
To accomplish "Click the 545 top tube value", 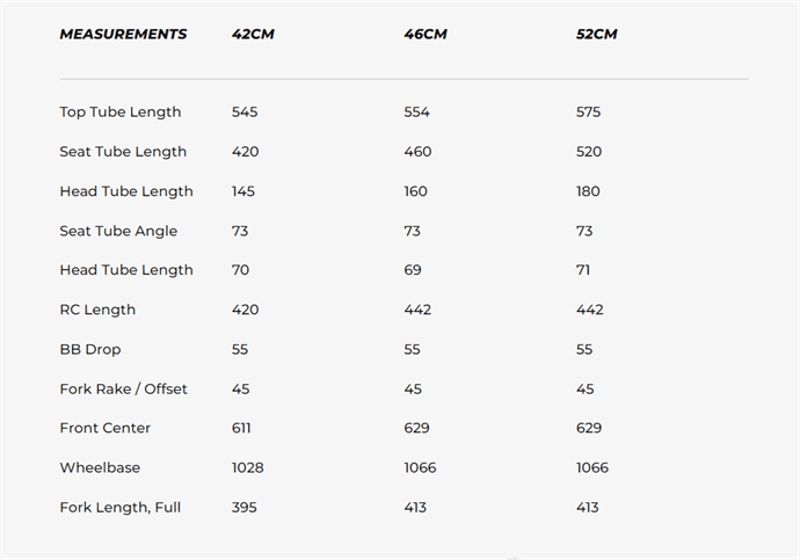I will [x=244, y=112].
